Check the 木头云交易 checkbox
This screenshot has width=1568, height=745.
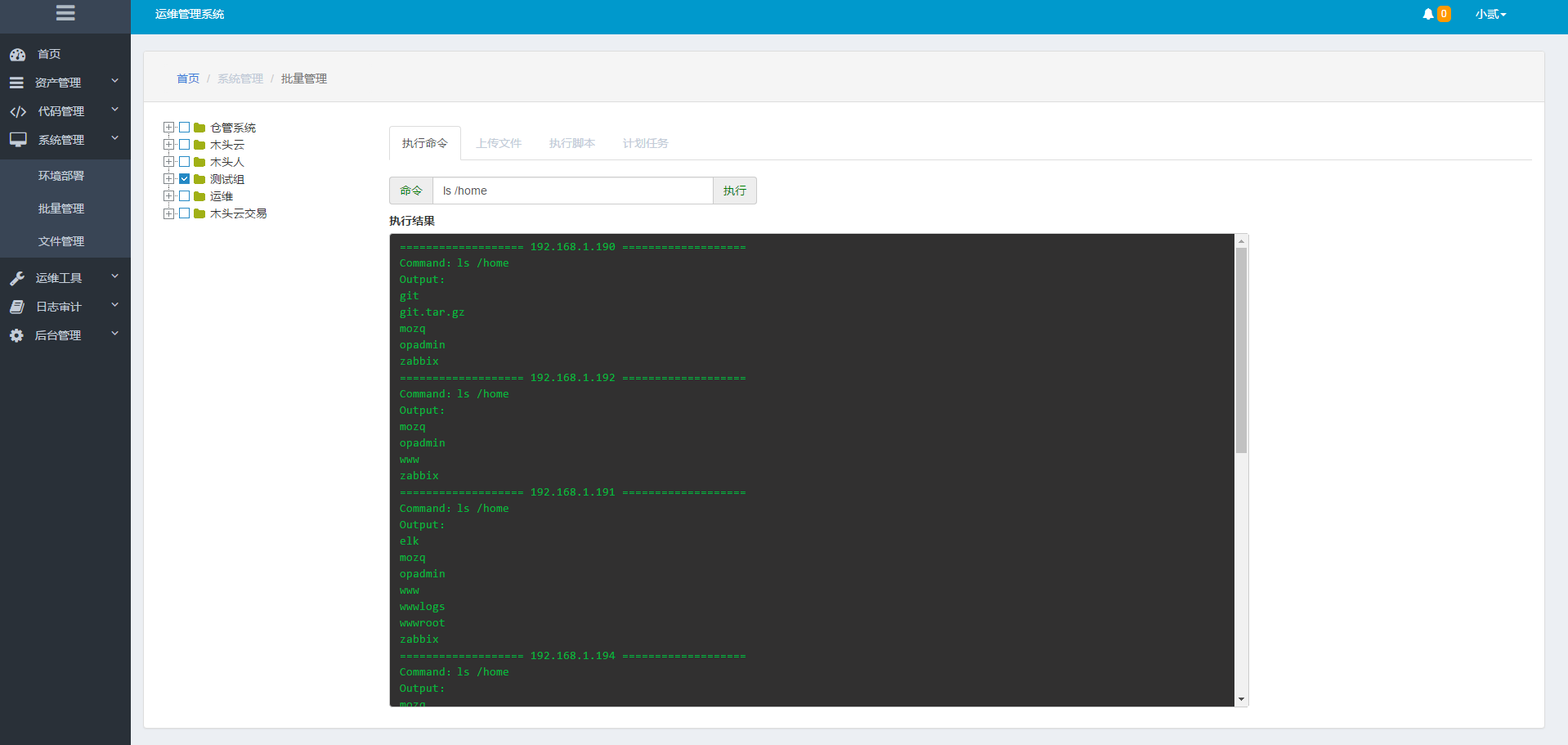click(x=185, y=213)
